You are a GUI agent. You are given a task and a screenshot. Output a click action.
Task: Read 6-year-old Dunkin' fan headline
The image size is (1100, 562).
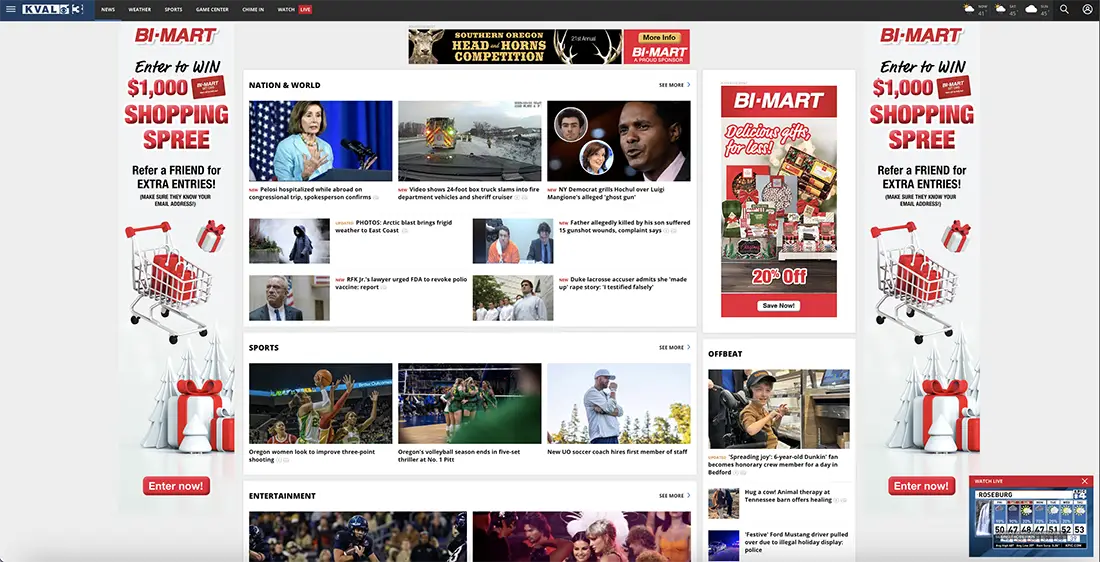tap(774, 464)
